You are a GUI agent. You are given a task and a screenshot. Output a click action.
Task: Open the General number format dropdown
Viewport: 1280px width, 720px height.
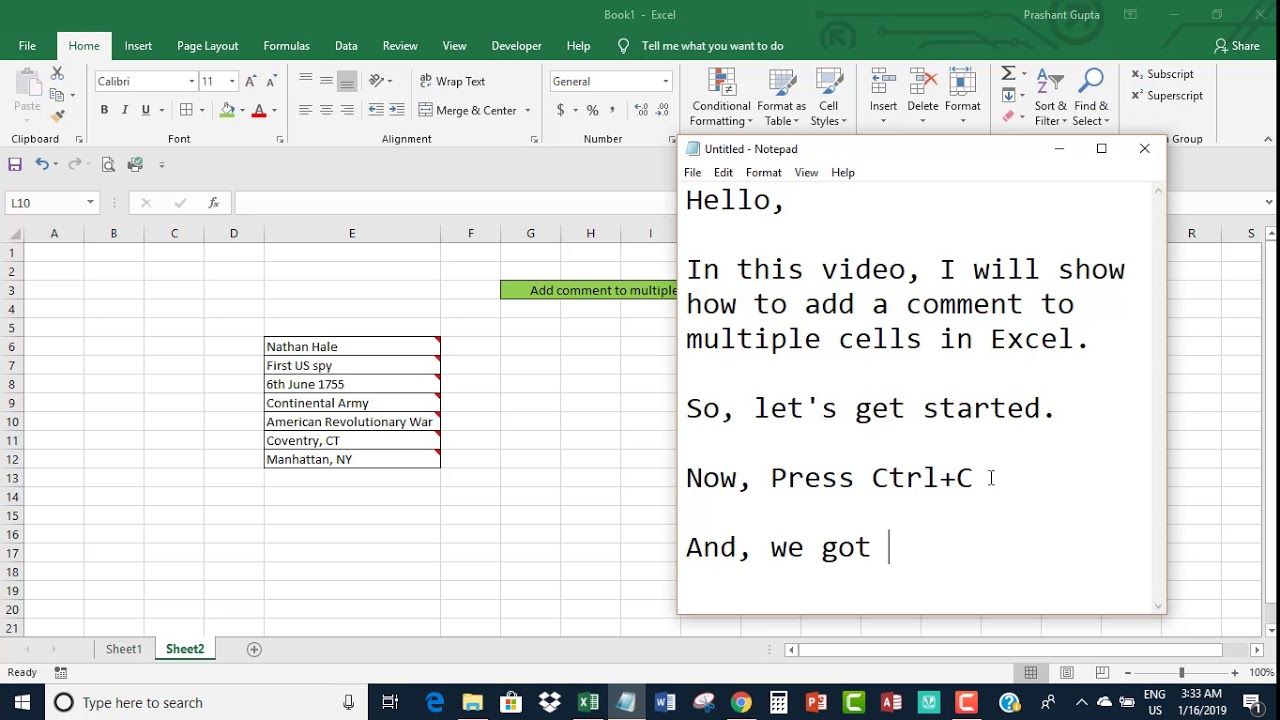665,81
